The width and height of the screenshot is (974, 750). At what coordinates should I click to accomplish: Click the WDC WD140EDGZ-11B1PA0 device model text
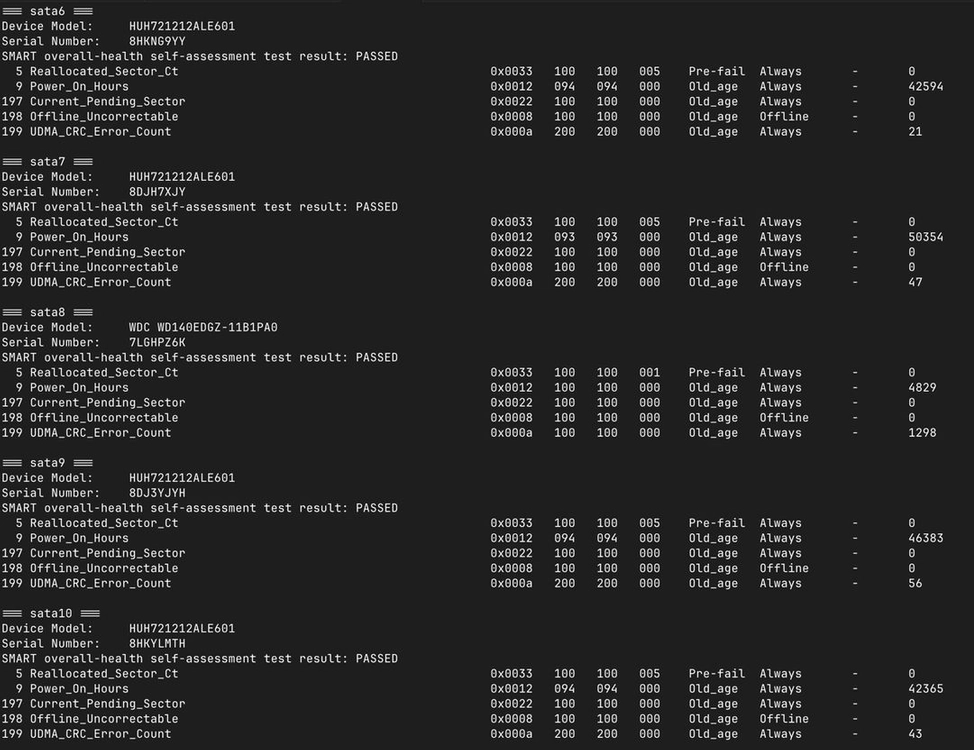[x=203, y=327]
